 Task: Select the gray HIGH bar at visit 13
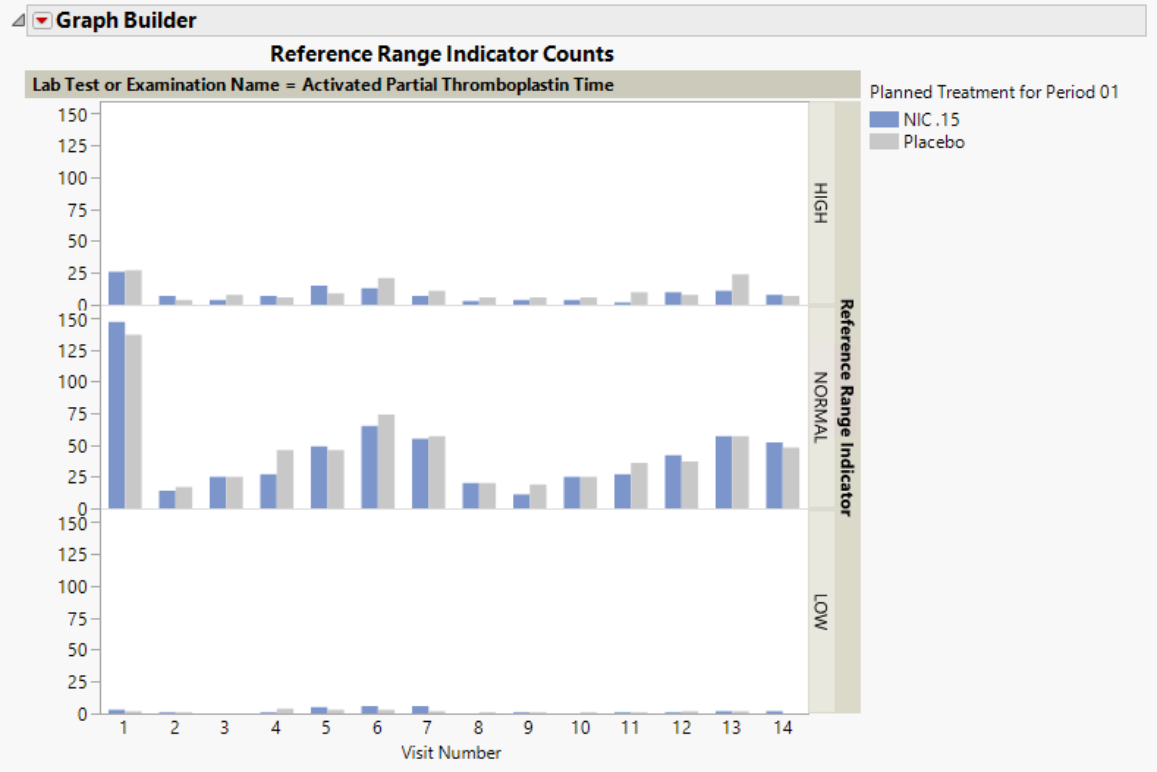tap(740, 289)
